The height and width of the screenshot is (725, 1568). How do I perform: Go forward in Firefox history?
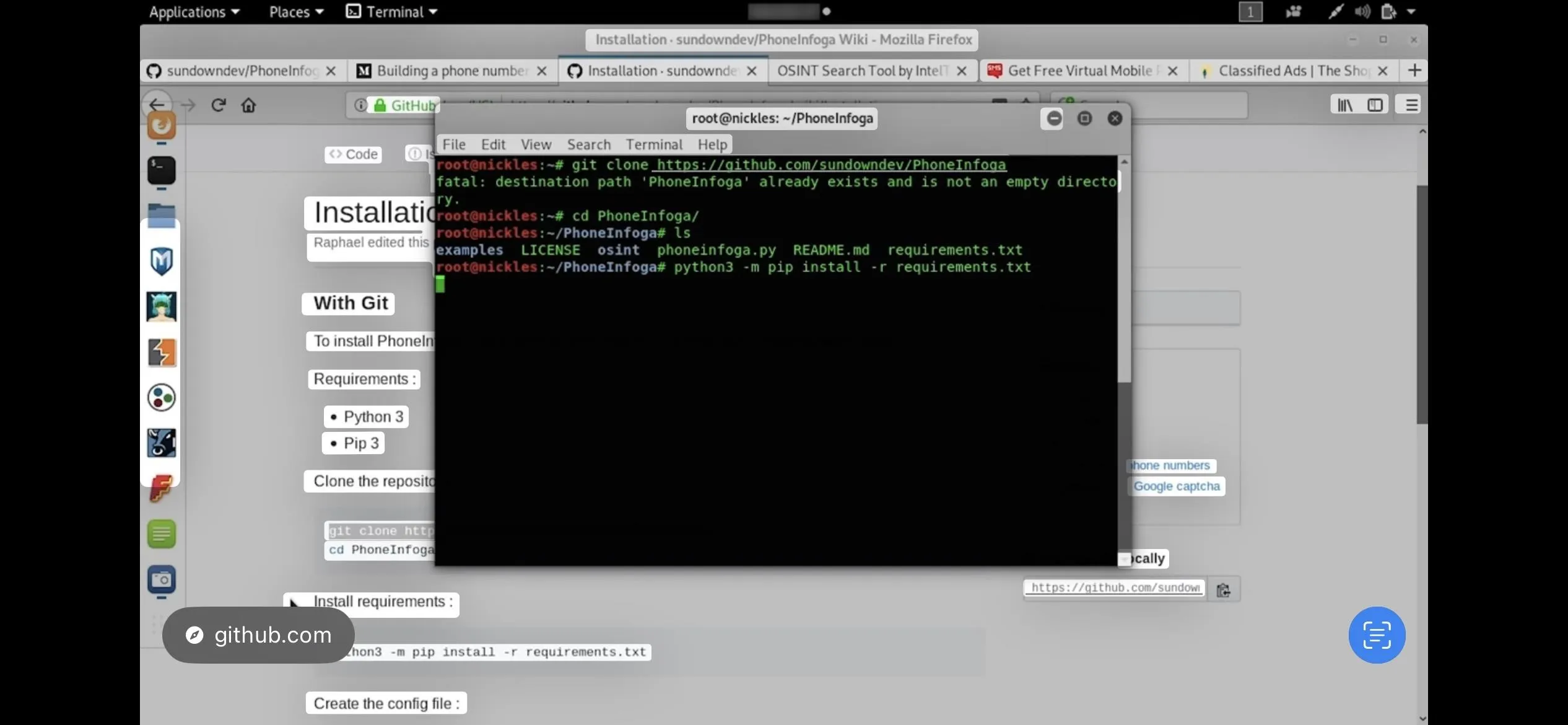point(188,105)
